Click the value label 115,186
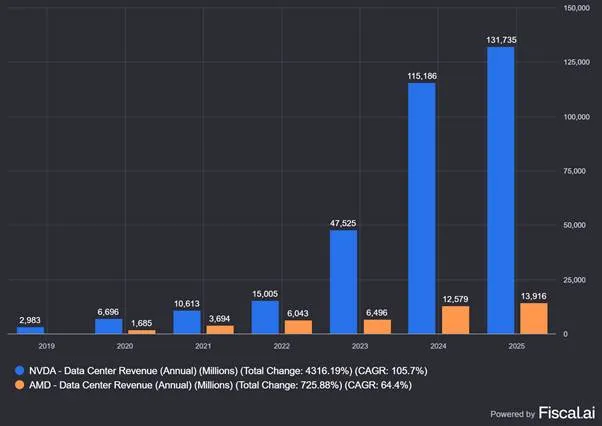This screenshot has height=426, width=602. click(422, 76)
